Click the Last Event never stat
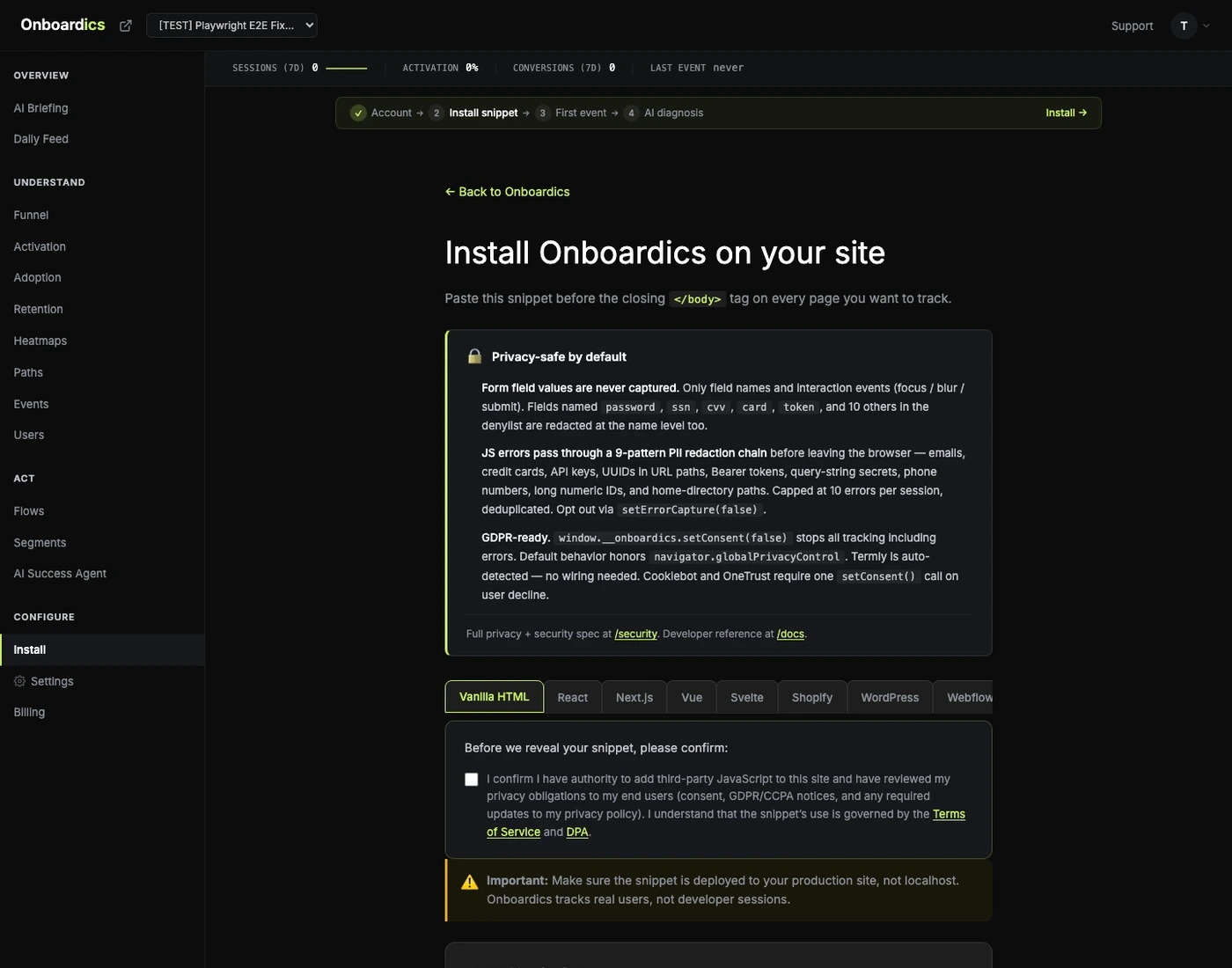 click(x=697, y=68)
